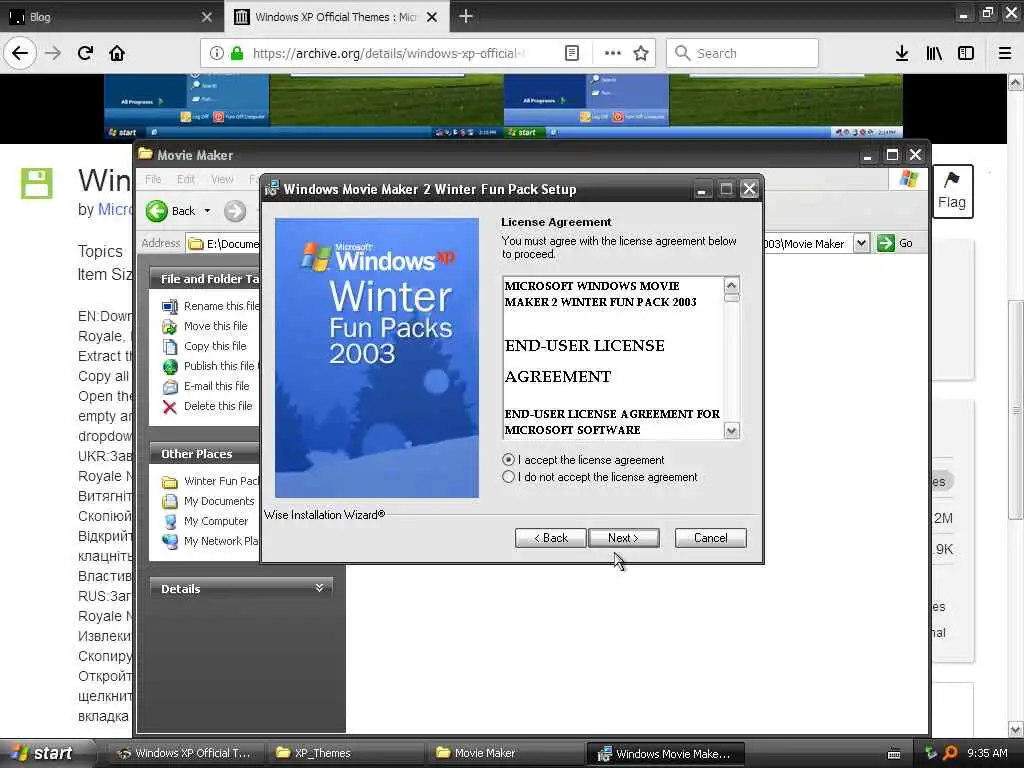This screenshot has width=1024, height=768.
Task: Click the Windows flag logo in explorer toolbar
Action: coord(908,178)
